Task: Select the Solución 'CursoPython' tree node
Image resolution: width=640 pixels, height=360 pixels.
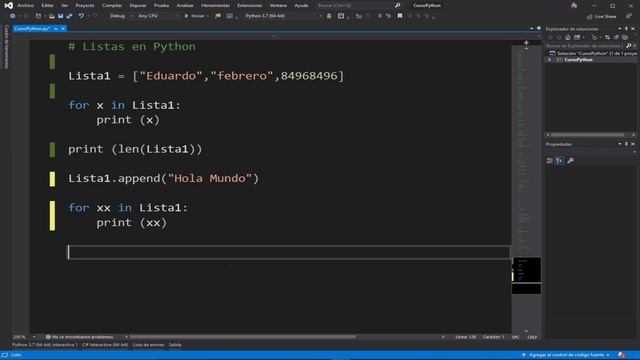Action: (594, 53)
